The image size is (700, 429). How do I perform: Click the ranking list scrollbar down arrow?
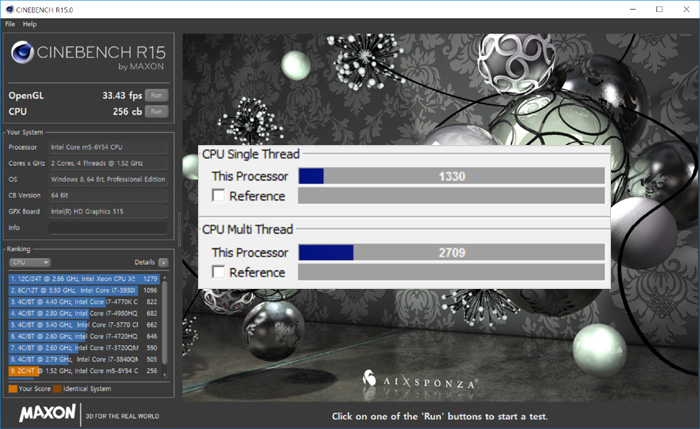click(165, 375)
